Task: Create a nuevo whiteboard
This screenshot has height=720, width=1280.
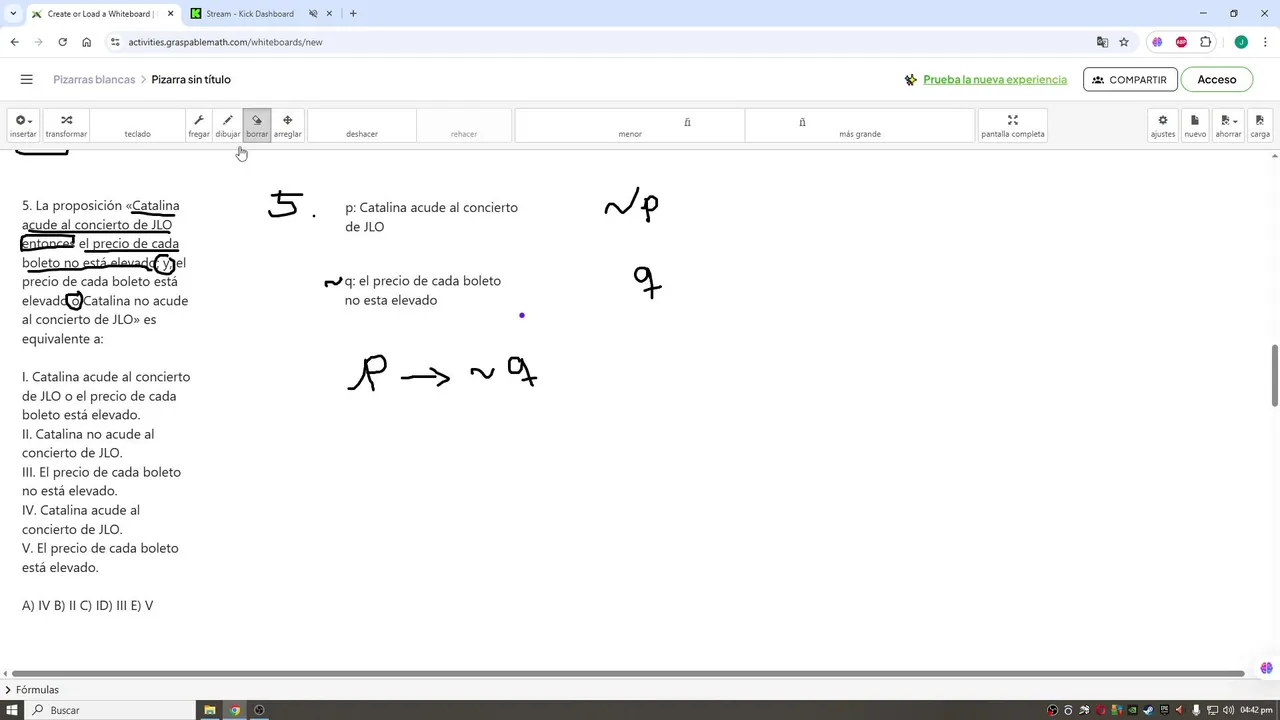Action: pos(1195,126)
